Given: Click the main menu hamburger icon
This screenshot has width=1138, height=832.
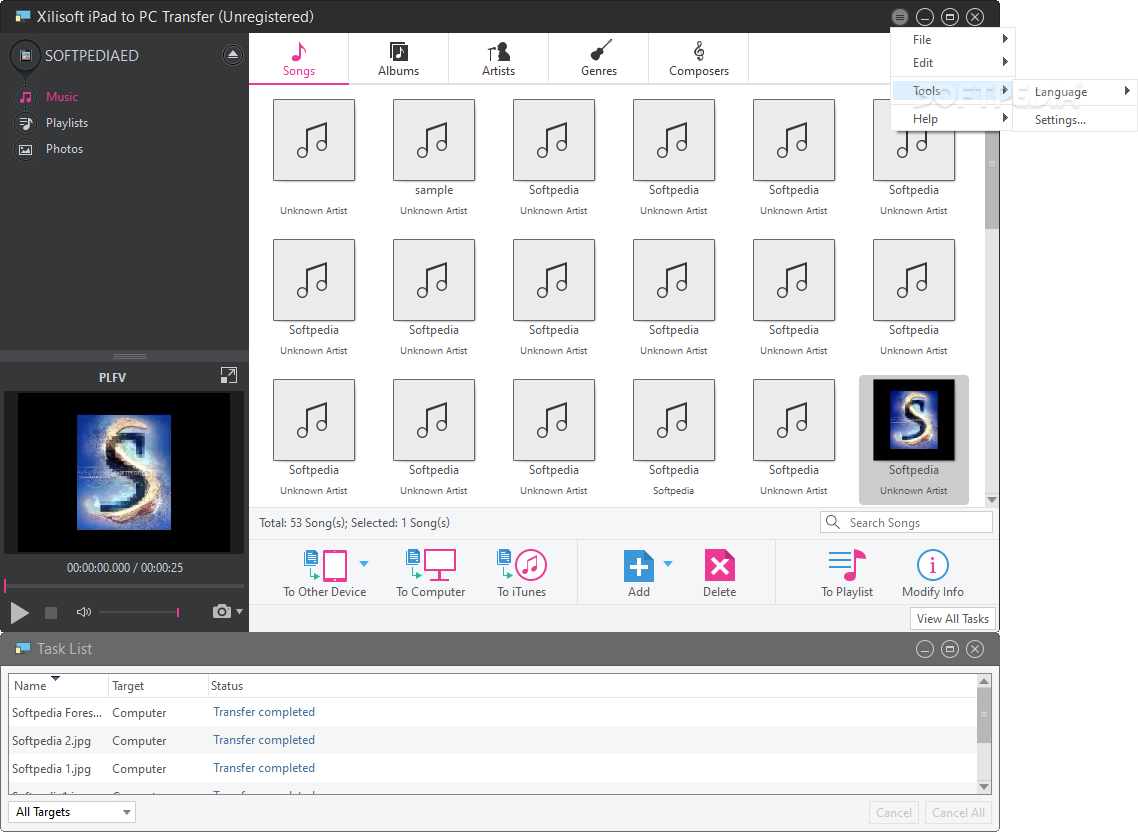Looking at the screenshot, I should (x=899, y=17).
